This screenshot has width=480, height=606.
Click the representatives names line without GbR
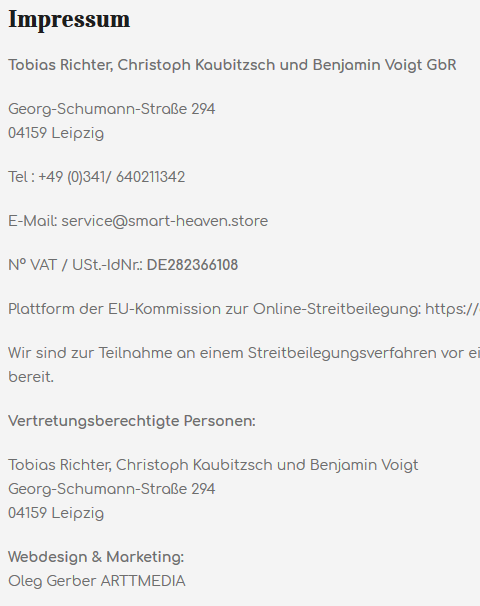click(213, 465)
